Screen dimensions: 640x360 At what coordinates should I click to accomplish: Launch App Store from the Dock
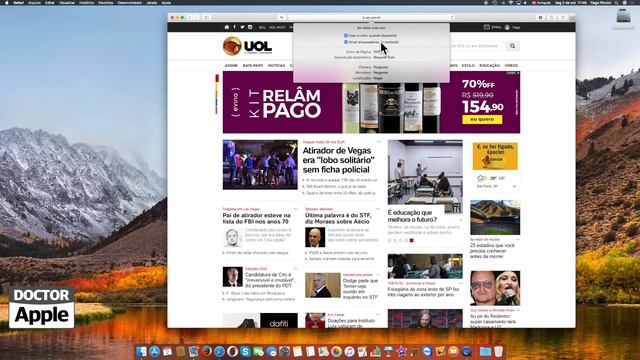[154, 351]
